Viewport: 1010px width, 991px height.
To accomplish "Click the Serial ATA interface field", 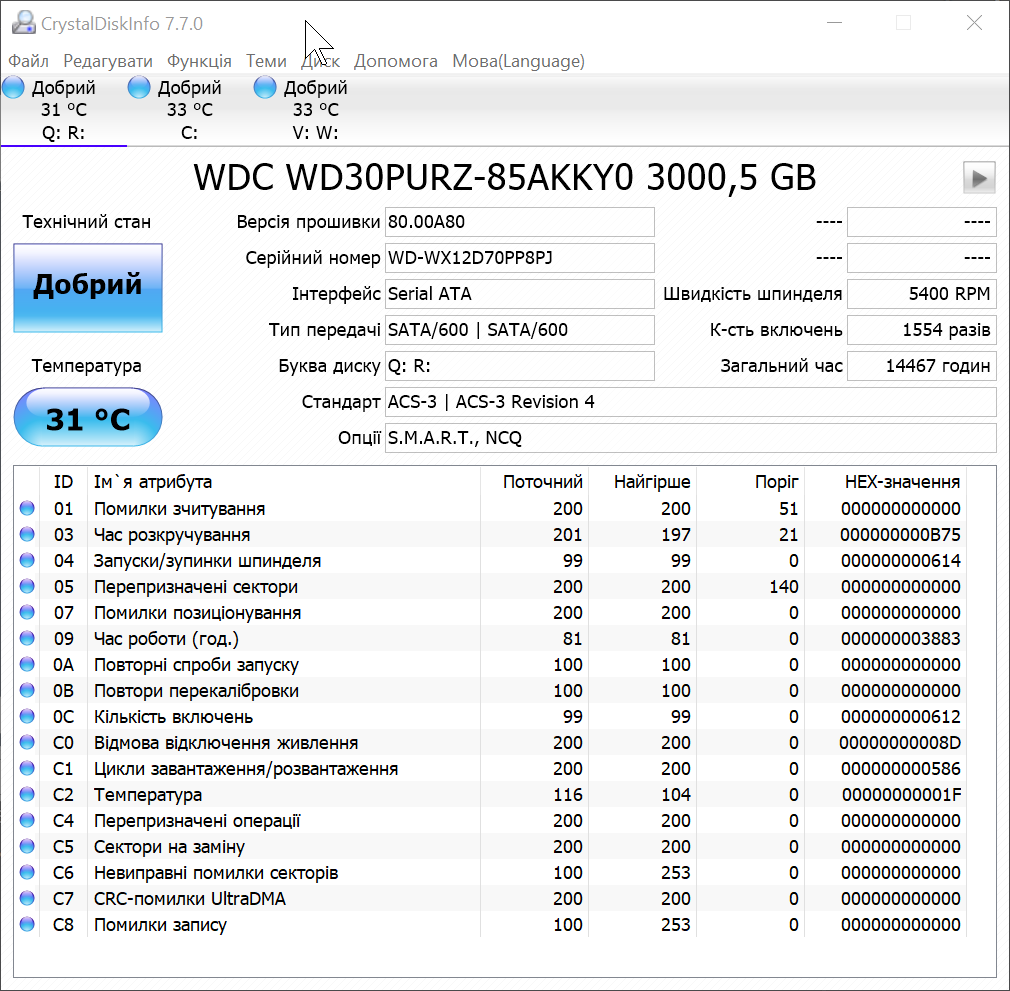I will tap(519, 294).
